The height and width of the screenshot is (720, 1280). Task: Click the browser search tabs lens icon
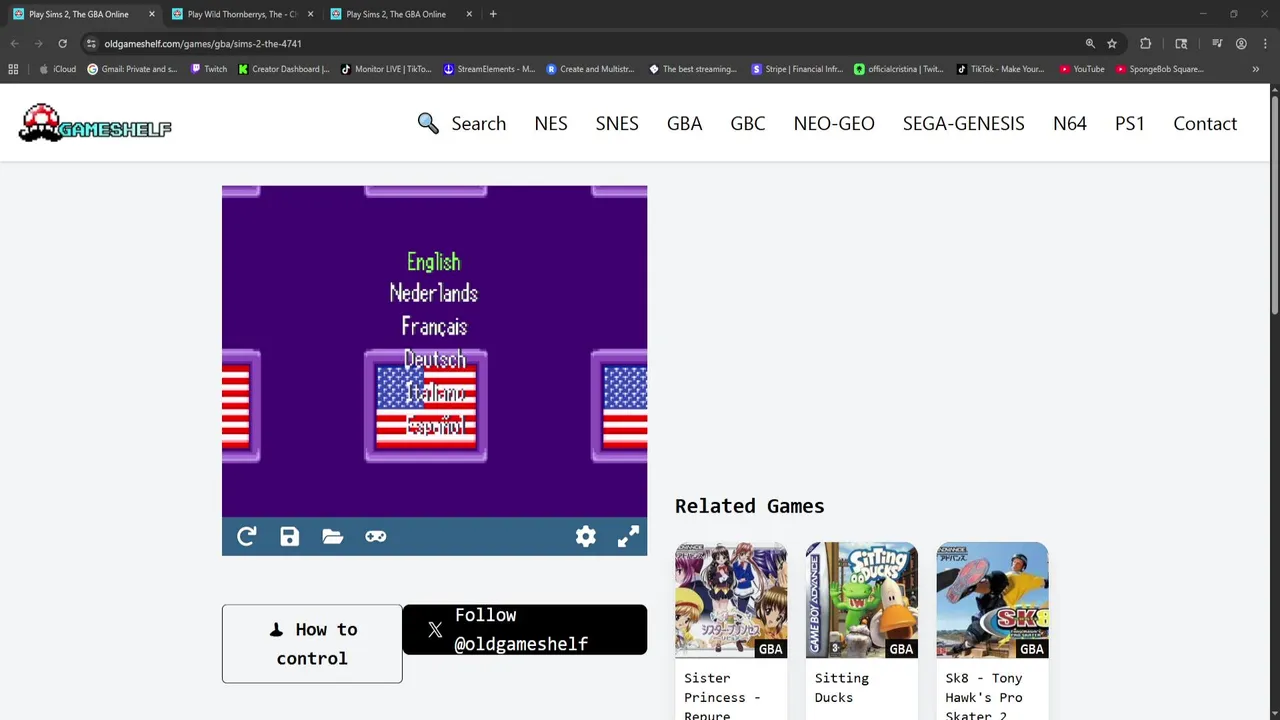click(1181, 44)
